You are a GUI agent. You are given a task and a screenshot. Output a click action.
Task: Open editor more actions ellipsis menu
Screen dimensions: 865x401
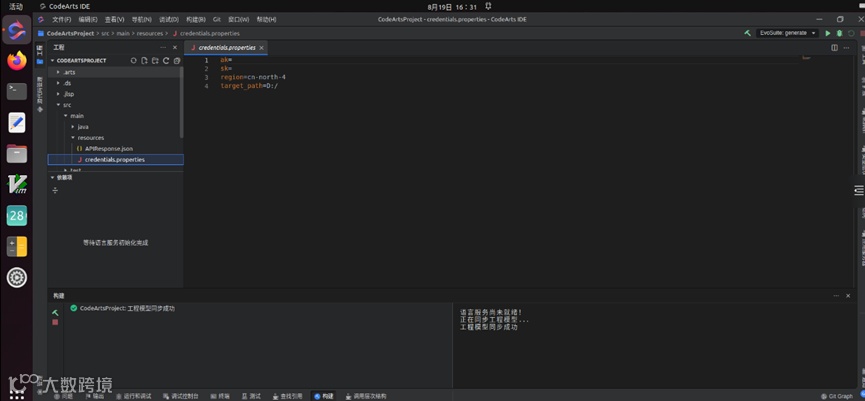point(847,48)
